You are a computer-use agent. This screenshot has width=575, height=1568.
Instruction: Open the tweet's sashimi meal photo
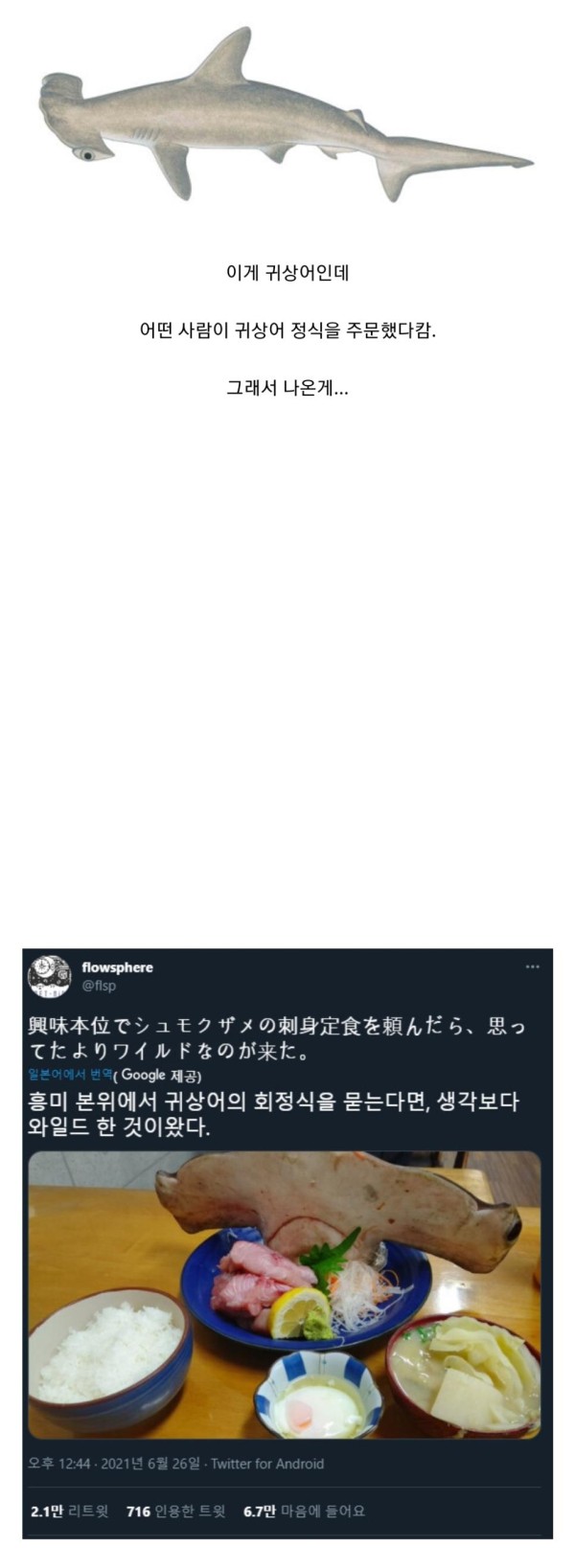click(x=284, y=1294)
